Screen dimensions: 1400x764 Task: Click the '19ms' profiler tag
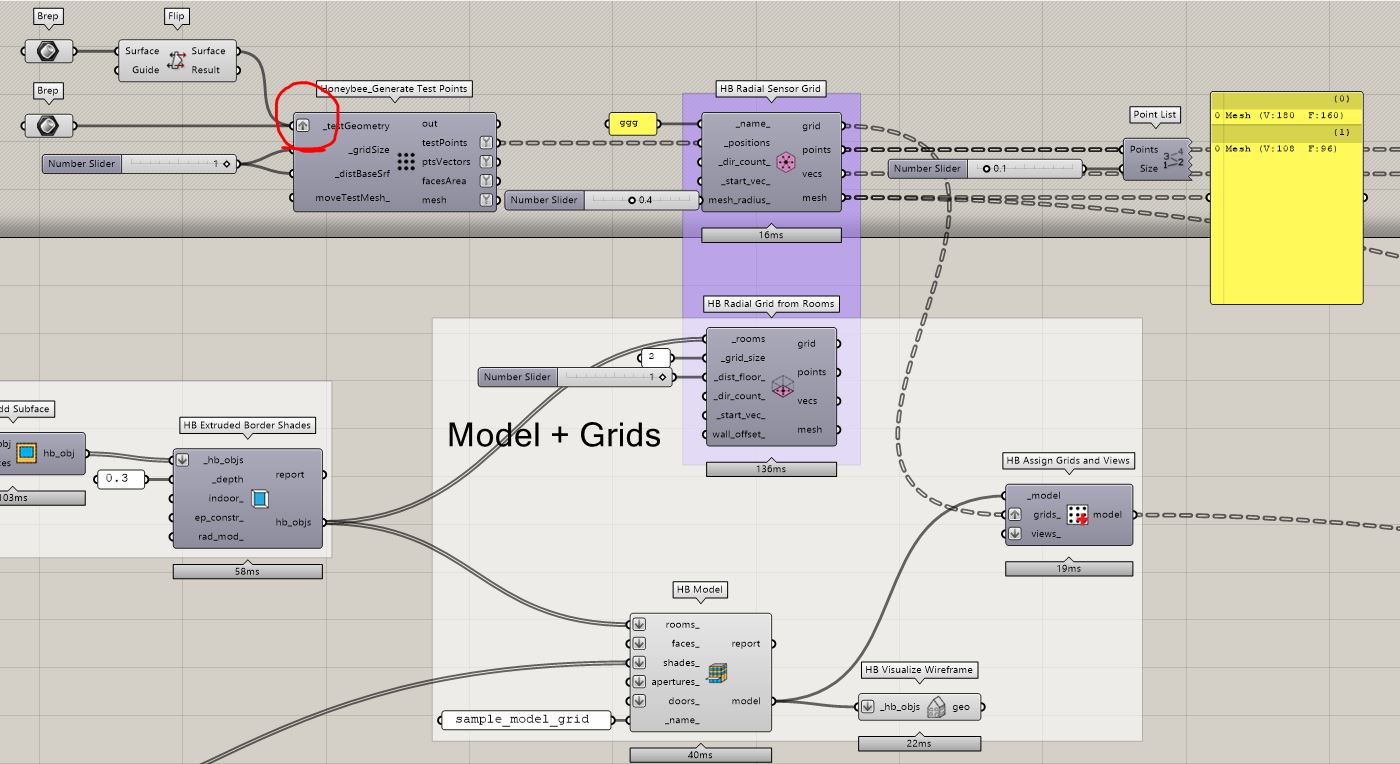point(1068,569)
